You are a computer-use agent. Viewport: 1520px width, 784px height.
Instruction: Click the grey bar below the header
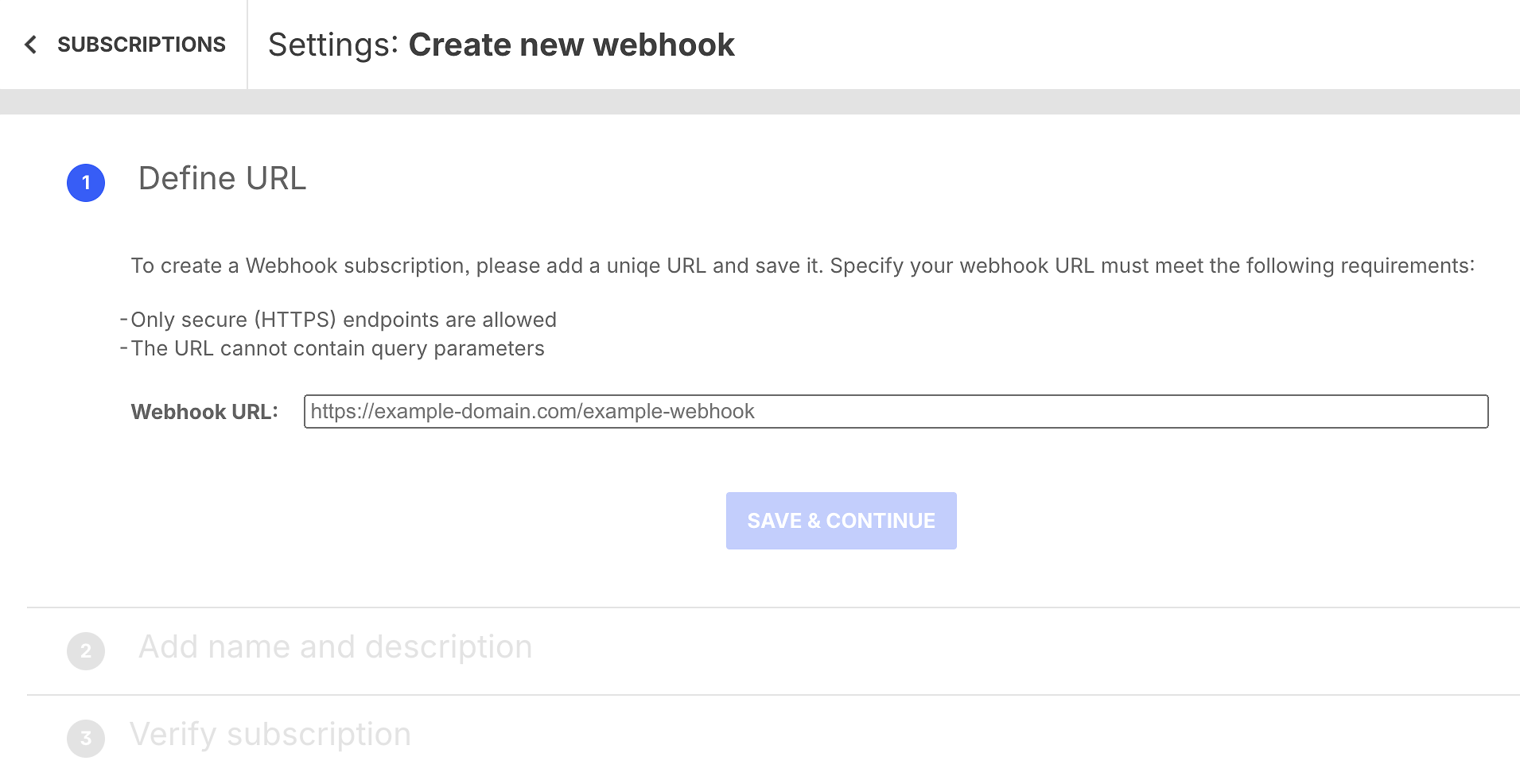coord(760,102)
